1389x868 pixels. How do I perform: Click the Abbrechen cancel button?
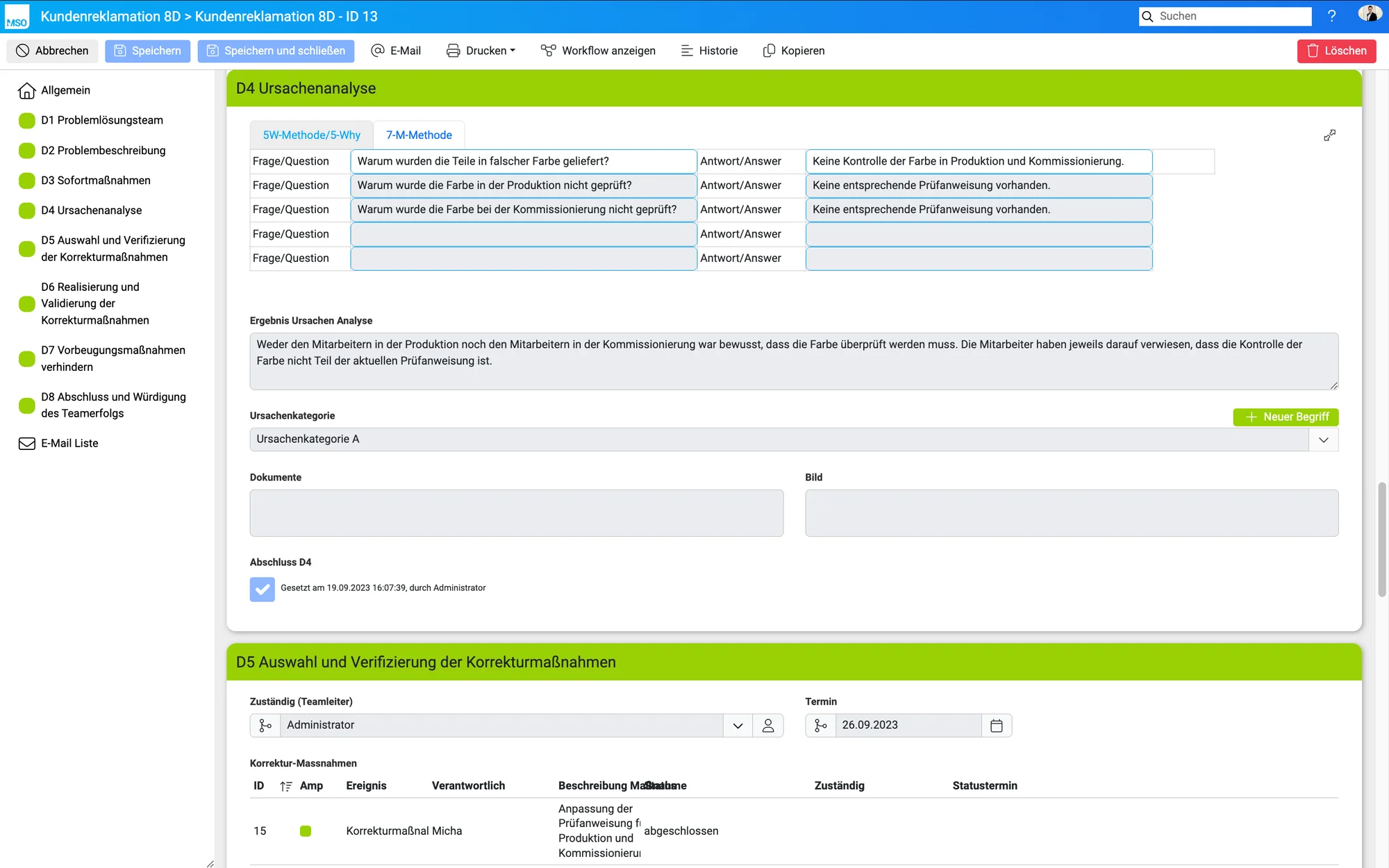(x=52, y=51)
